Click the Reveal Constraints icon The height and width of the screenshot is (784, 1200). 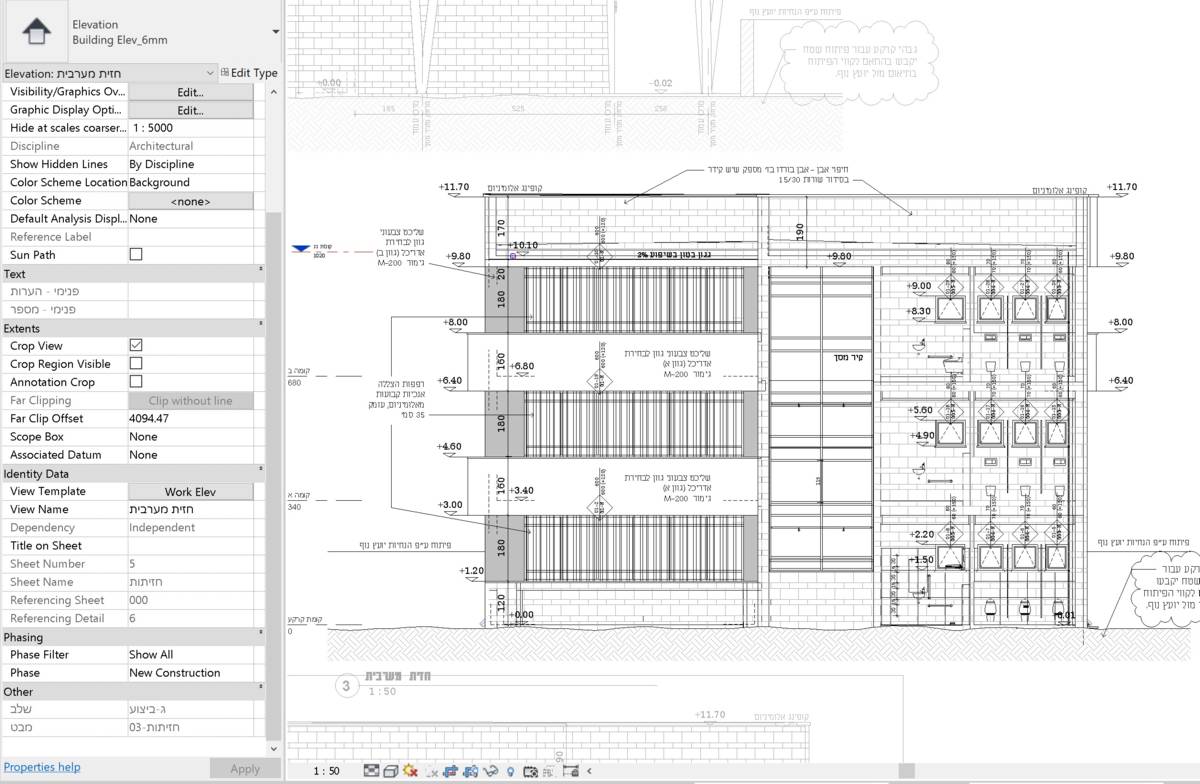click(571, 771)
